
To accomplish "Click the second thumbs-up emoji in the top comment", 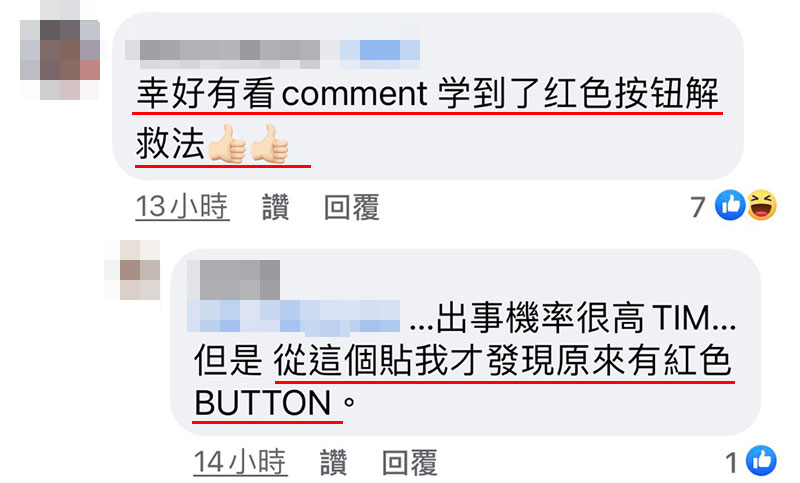I will tap(269, 144).
